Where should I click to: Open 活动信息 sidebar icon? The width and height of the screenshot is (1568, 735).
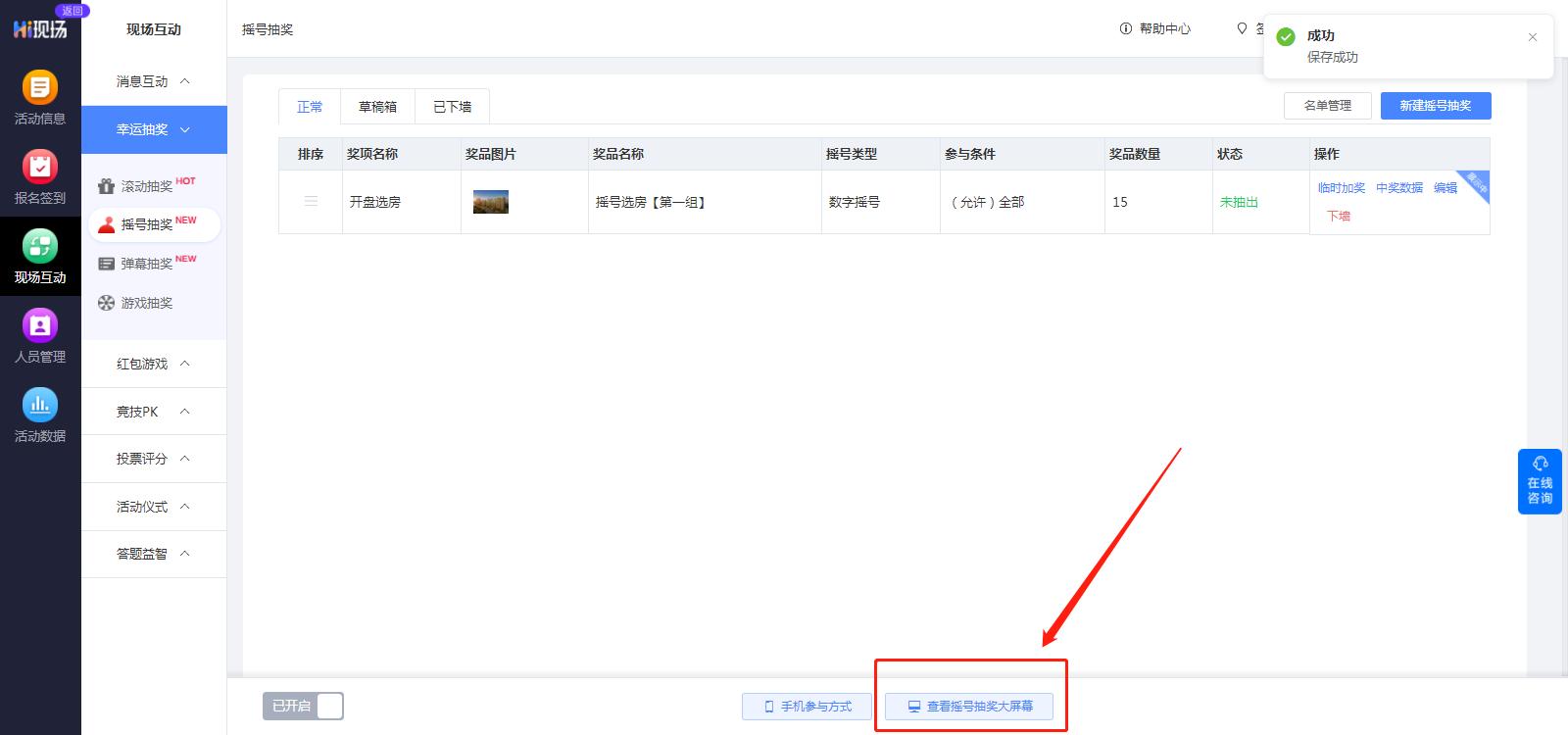click(x=40, y=87)
